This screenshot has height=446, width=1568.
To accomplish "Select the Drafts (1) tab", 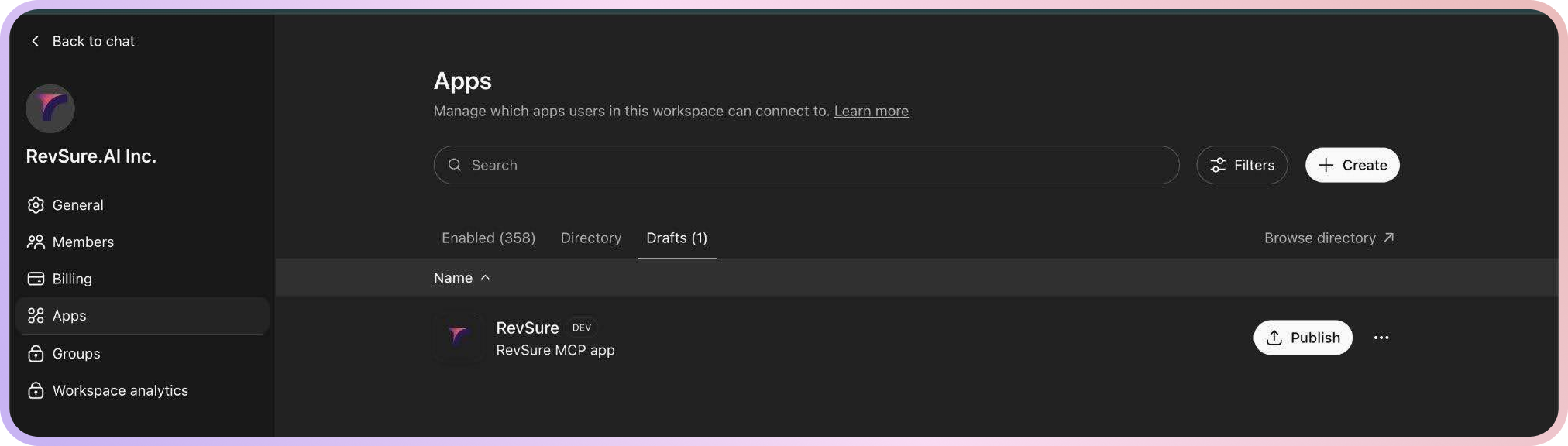I will (x=676, y=238).
